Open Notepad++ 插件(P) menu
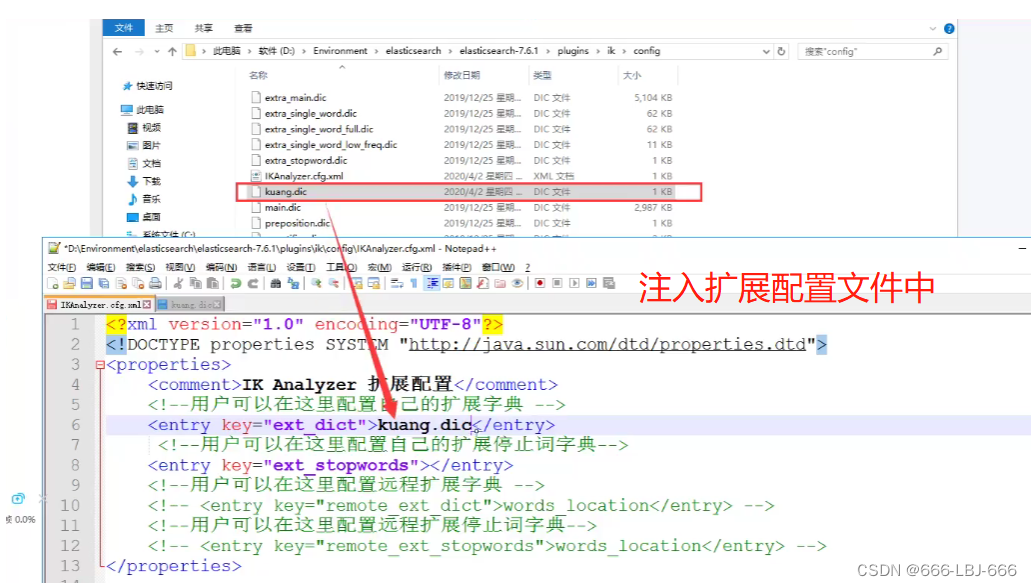The height and width of the screenshot is (586, 1032). point(457,267)
